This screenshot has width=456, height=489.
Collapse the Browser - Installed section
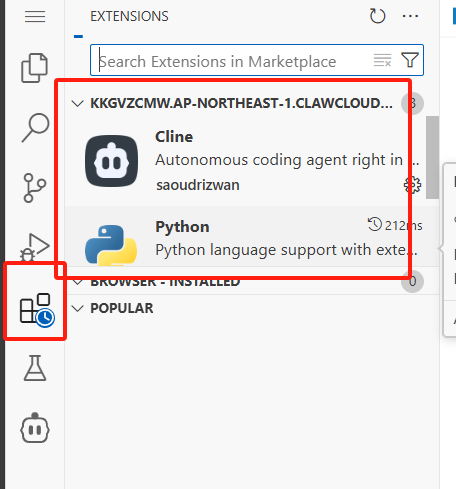click(x=77, y=282)
